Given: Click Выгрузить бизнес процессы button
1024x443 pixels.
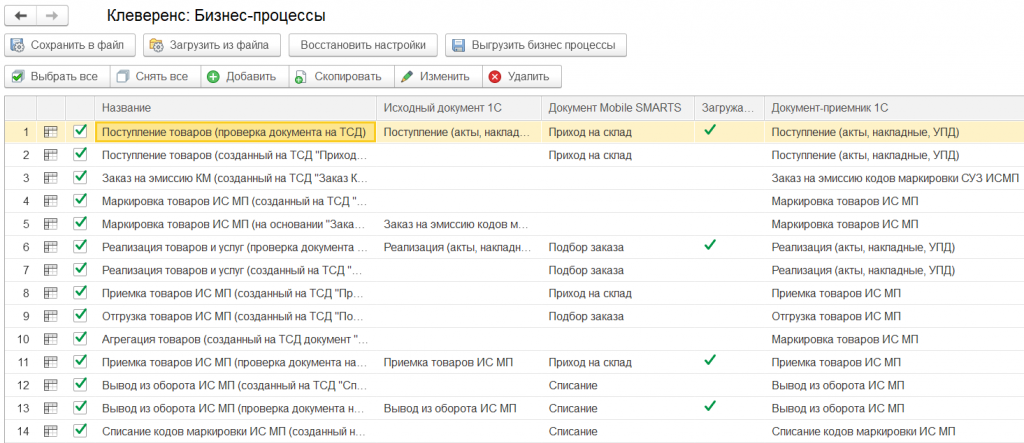Looking at the screenshot, I should [x=536, y=45].
